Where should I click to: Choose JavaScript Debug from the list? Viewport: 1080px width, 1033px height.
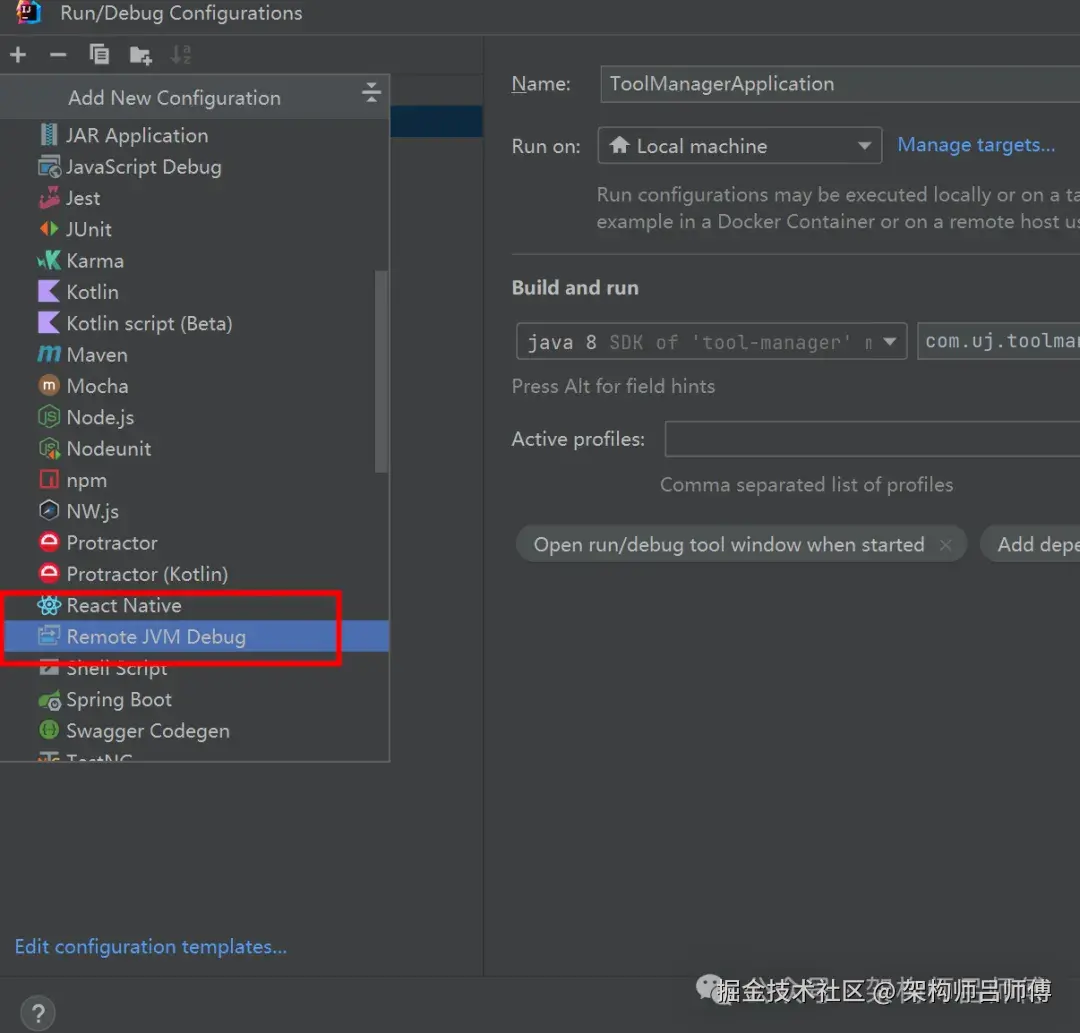pyautogui.click(x=195, y=167)
